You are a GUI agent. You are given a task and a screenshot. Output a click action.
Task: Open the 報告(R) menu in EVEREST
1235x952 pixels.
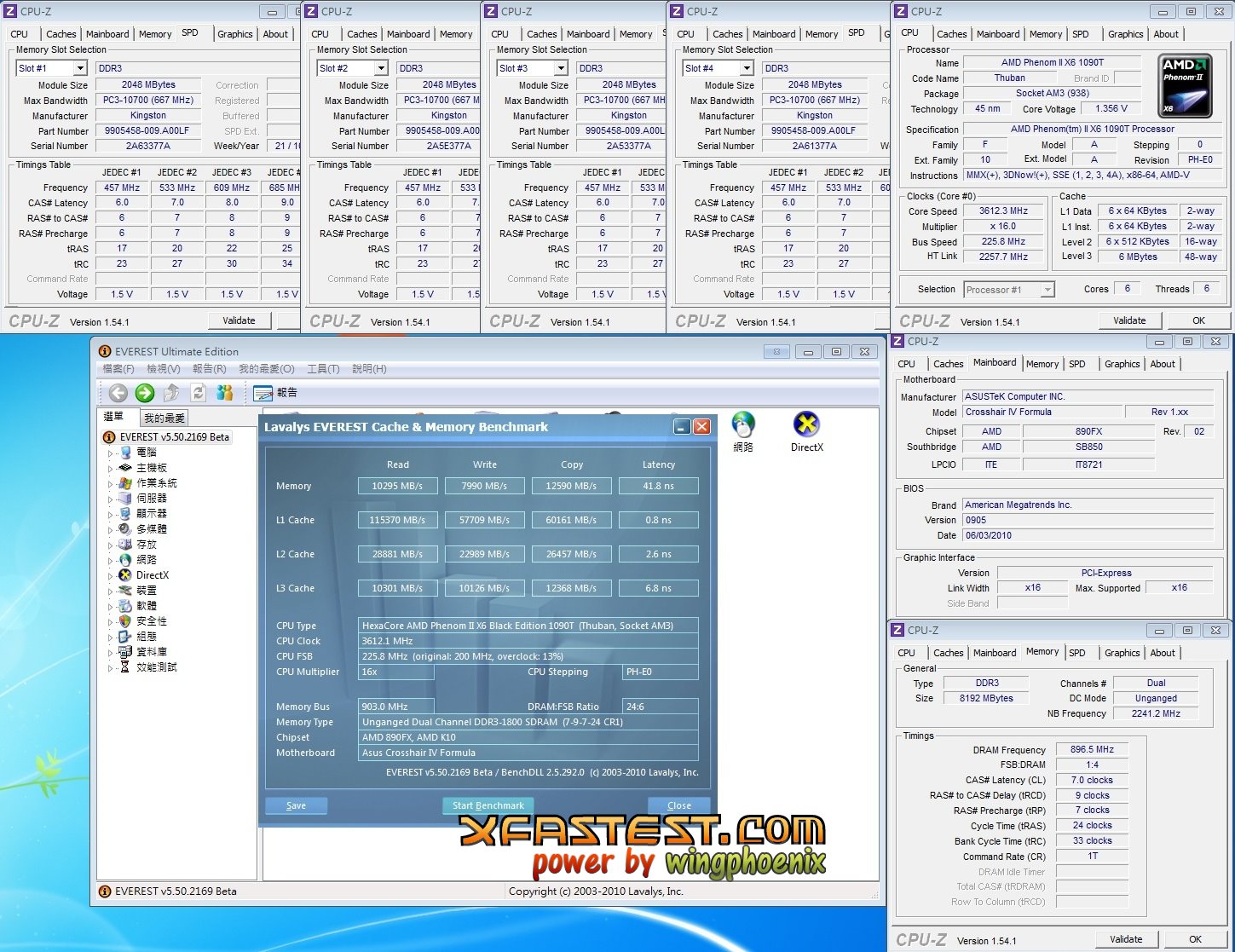(x=210, y=369)
